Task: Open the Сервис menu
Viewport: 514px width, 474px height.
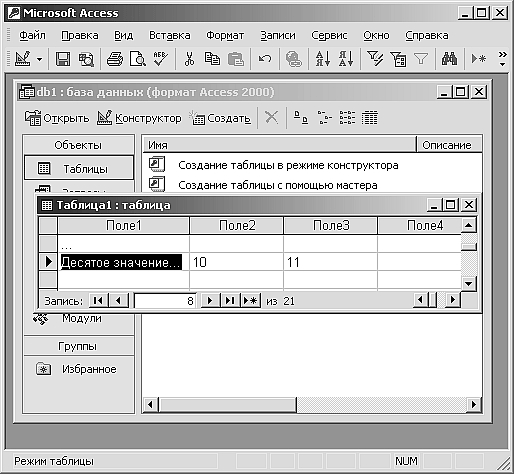Action: coord(329,35)
